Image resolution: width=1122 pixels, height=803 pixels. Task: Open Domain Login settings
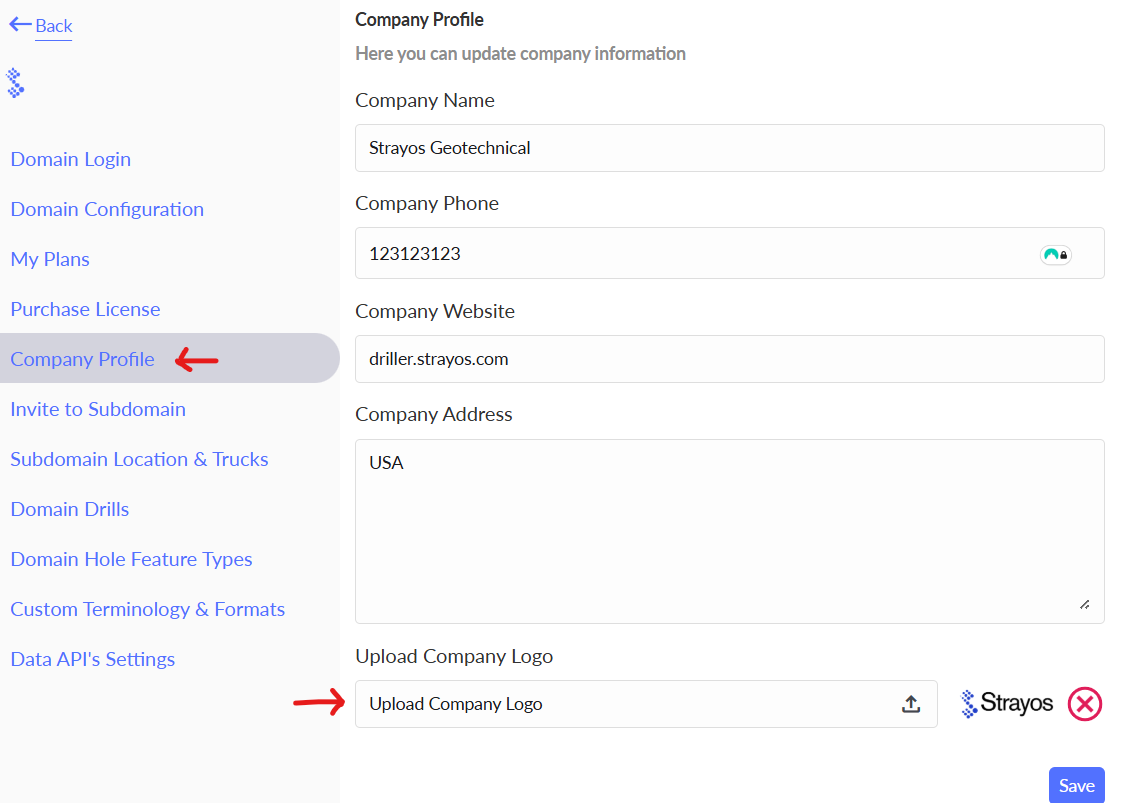70,159
